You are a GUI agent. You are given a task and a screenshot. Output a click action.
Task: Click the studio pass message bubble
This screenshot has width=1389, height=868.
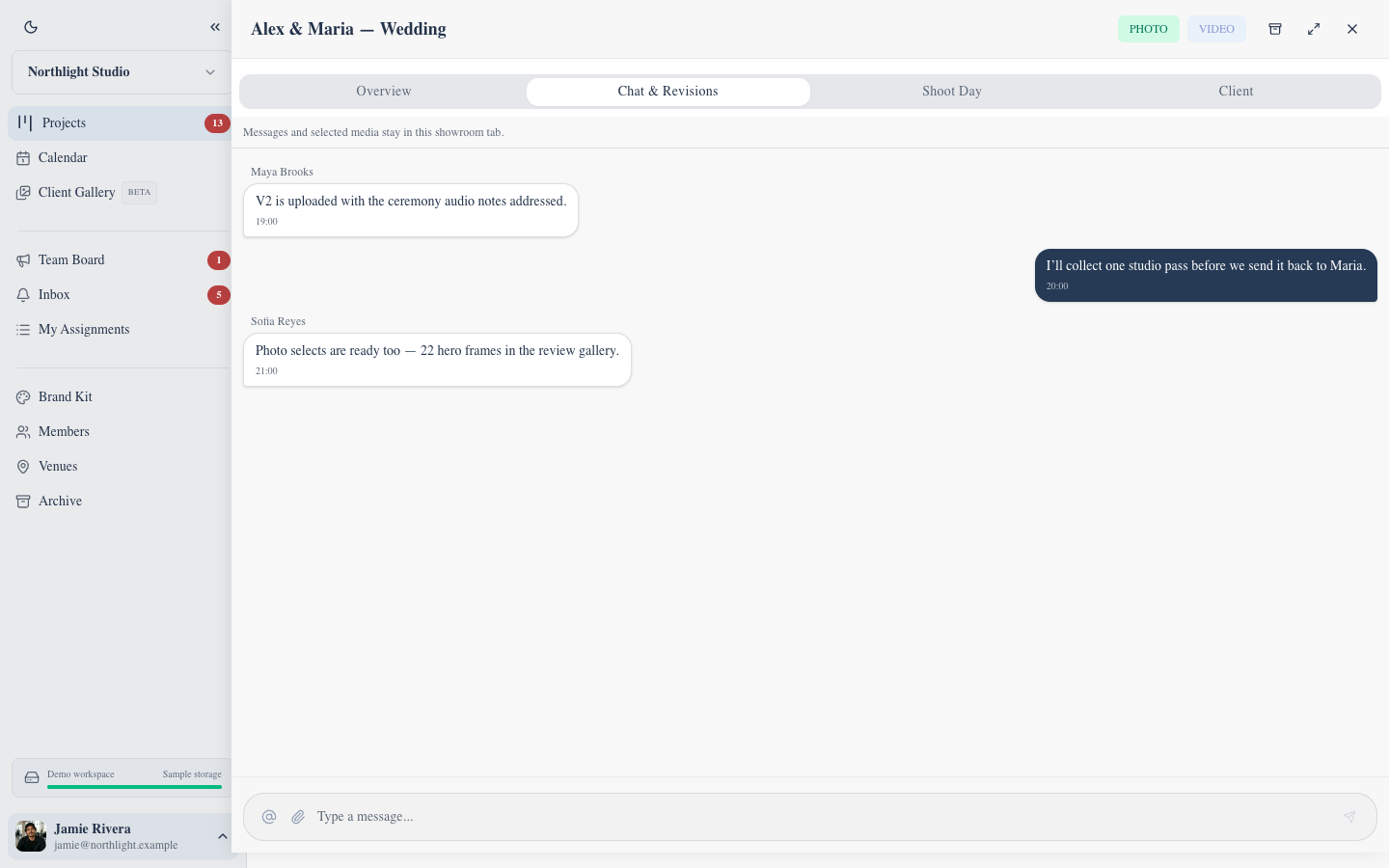pyautogui.click(x=1206, y=275)
